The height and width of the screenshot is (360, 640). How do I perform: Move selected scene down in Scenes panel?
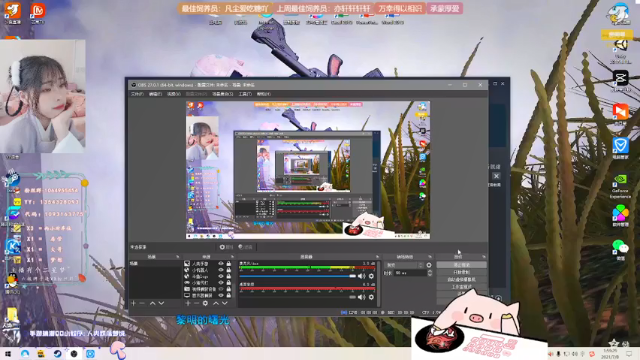161,303
